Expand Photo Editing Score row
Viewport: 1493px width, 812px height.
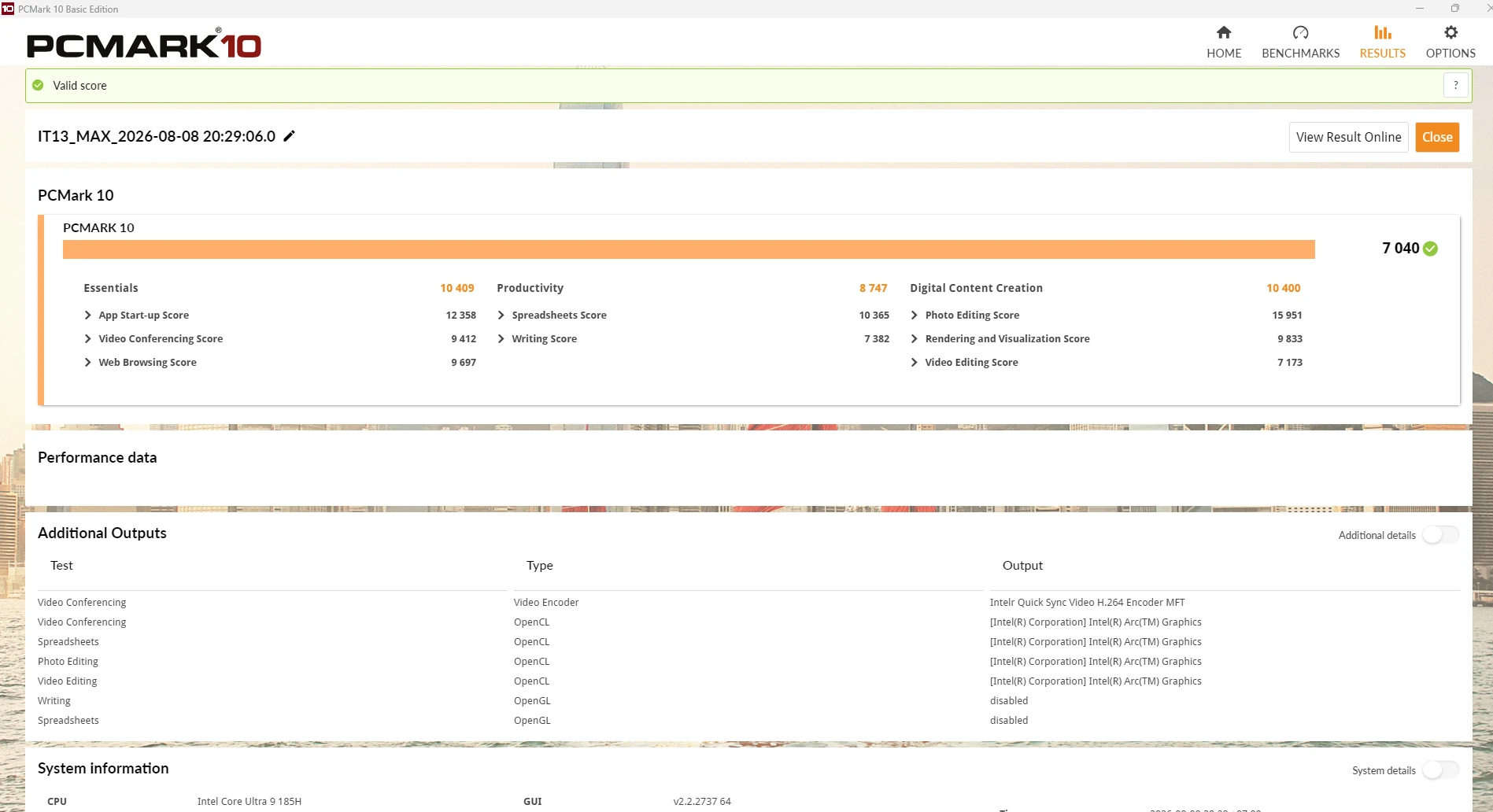click(x=914, y=315)
